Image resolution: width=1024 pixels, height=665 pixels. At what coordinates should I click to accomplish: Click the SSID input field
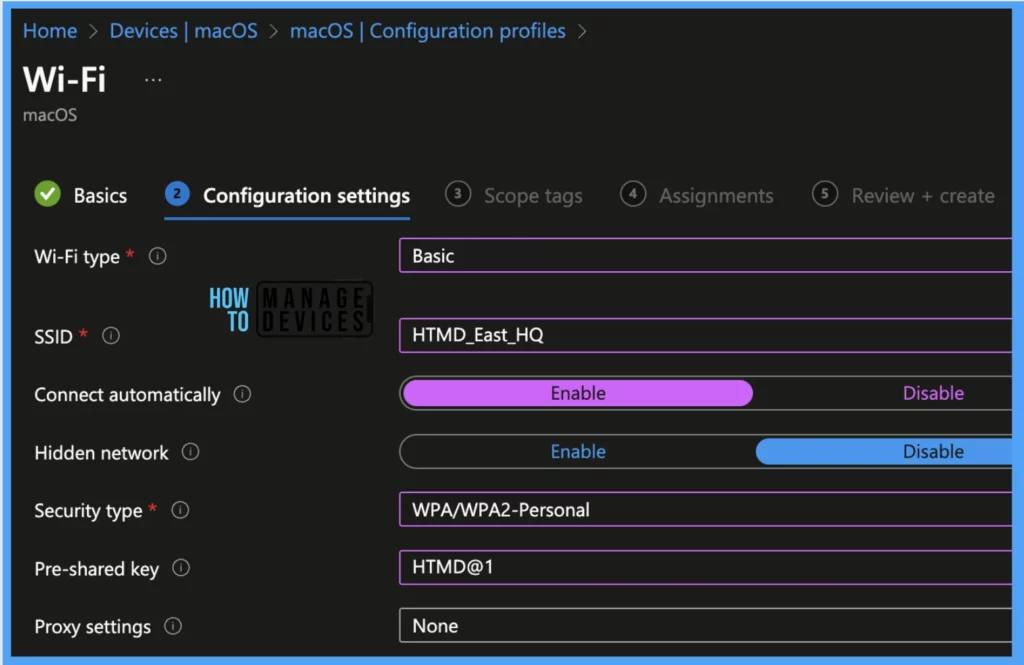[x=705, y=335]
